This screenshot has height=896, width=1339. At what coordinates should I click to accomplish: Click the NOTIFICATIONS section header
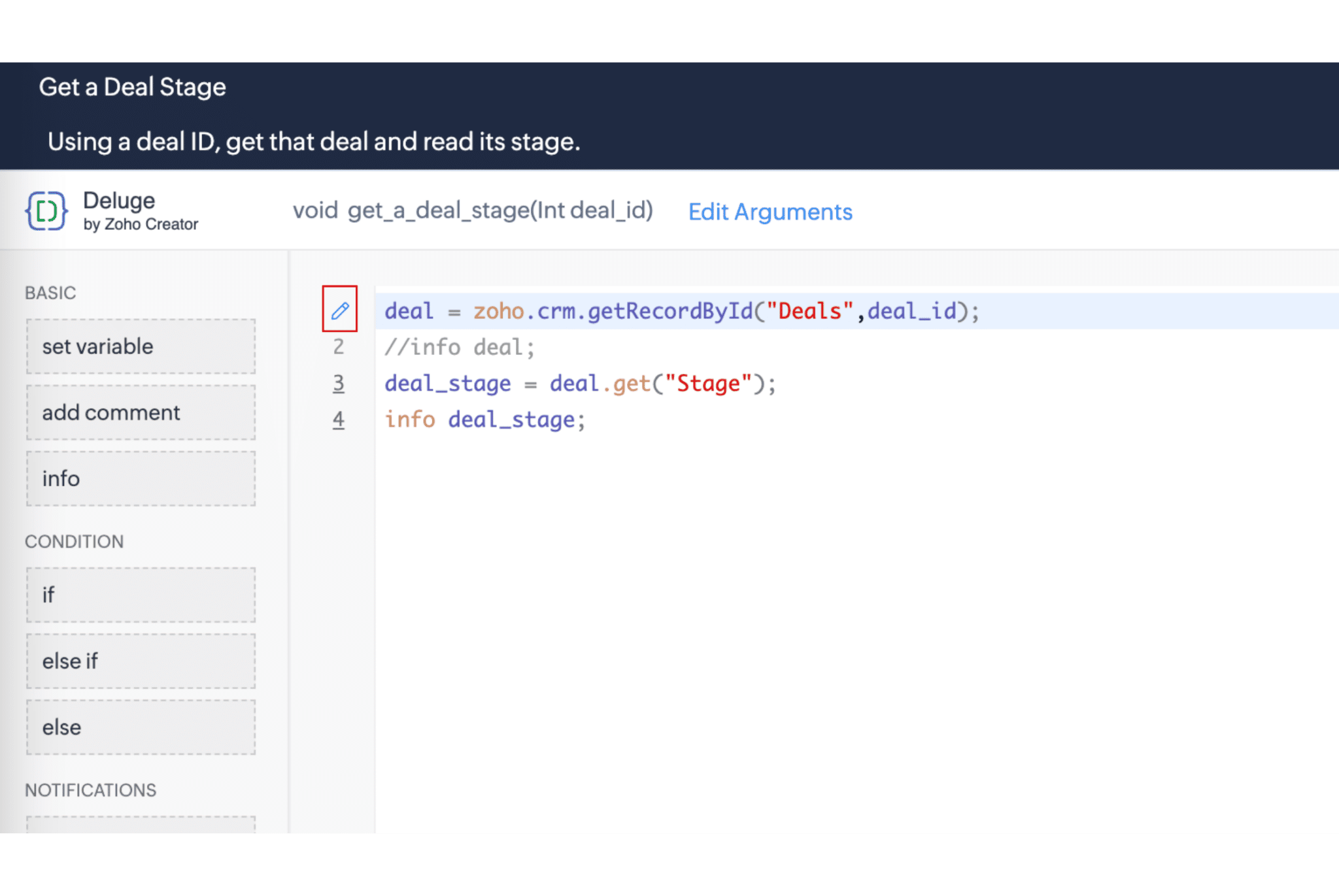pyautogui.click(x=91, y=790)
